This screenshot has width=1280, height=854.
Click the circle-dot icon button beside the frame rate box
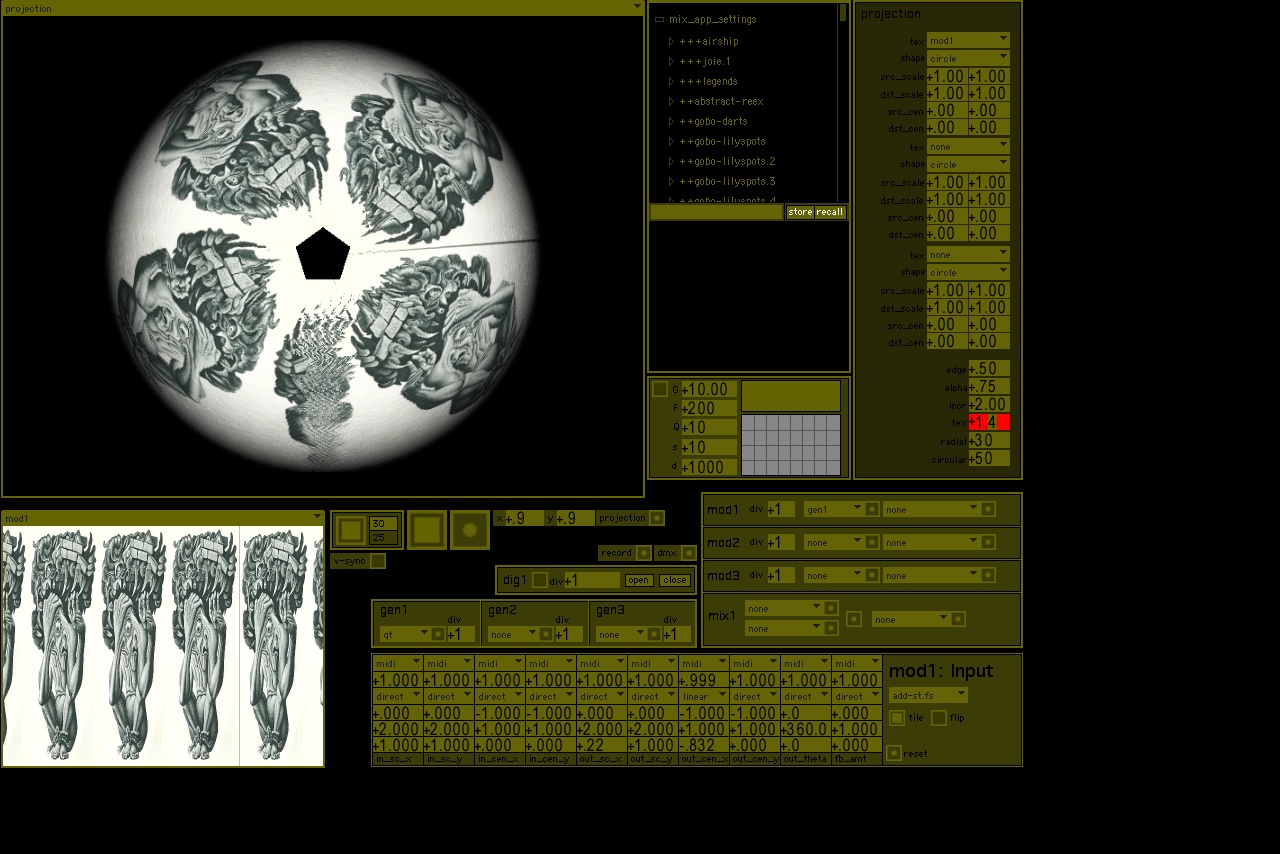coord(470,530)
